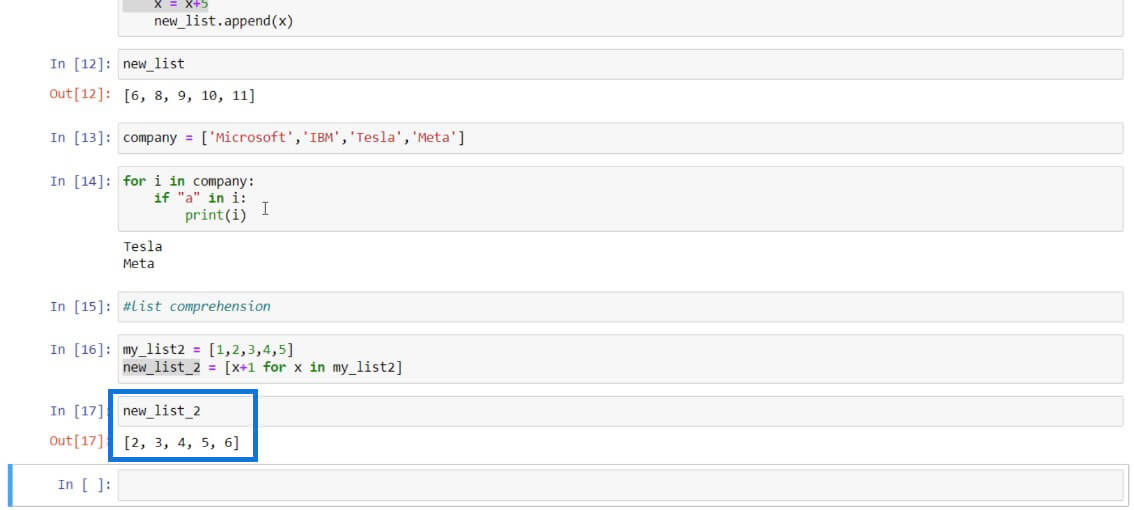The width and height of the screenshot is (1134, 510).
Task: Click the my_list2 = [1,2,3,4,5] line
Action: click(208, 350)
